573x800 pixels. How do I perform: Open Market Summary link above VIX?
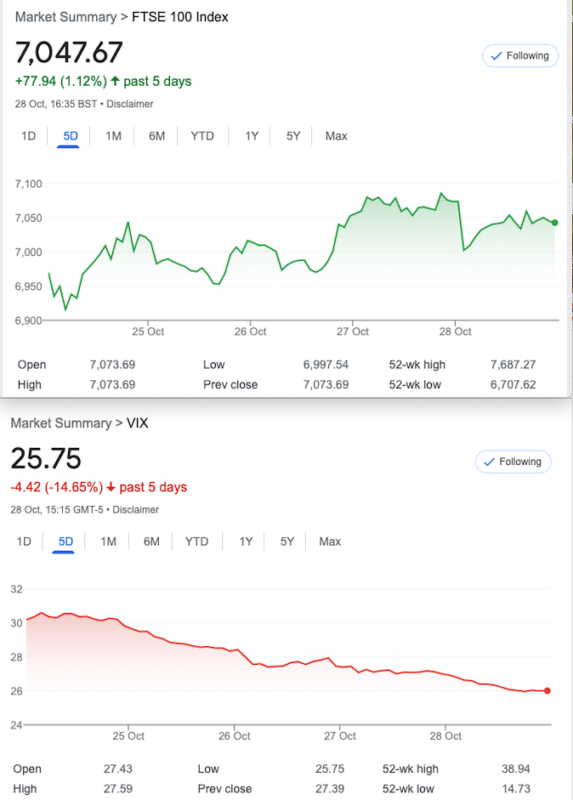[x=61, y=423]
